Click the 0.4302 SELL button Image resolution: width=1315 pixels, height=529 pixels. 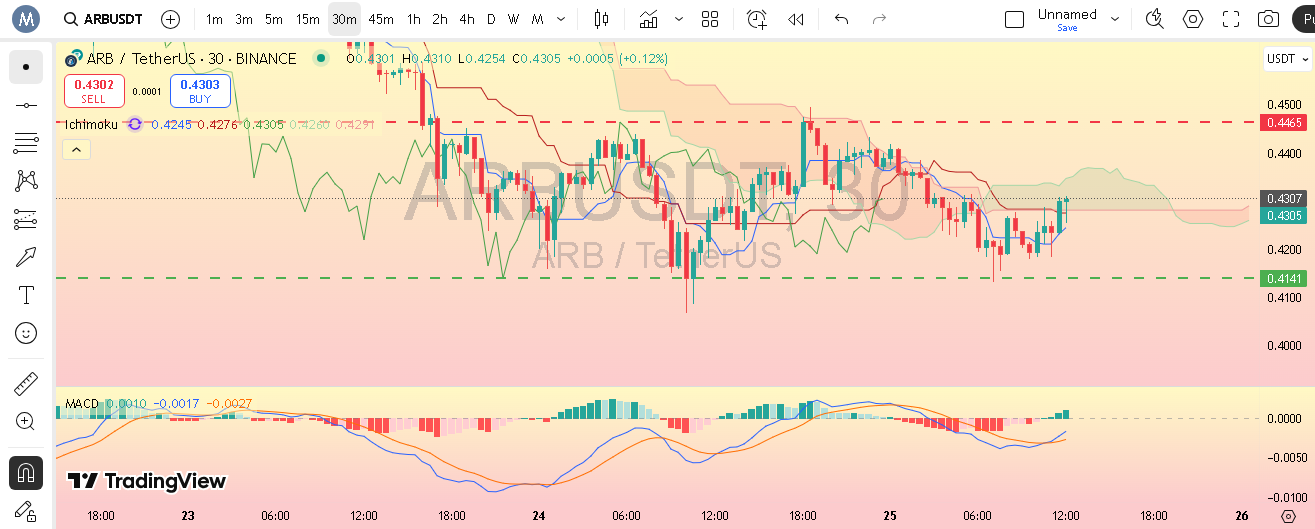pyautogui.click(x=95, y=91)
